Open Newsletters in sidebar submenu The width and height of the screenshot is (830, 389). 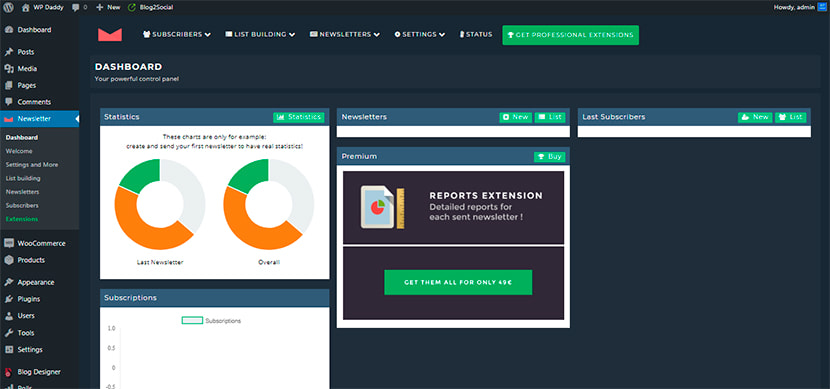pos(22,192)
